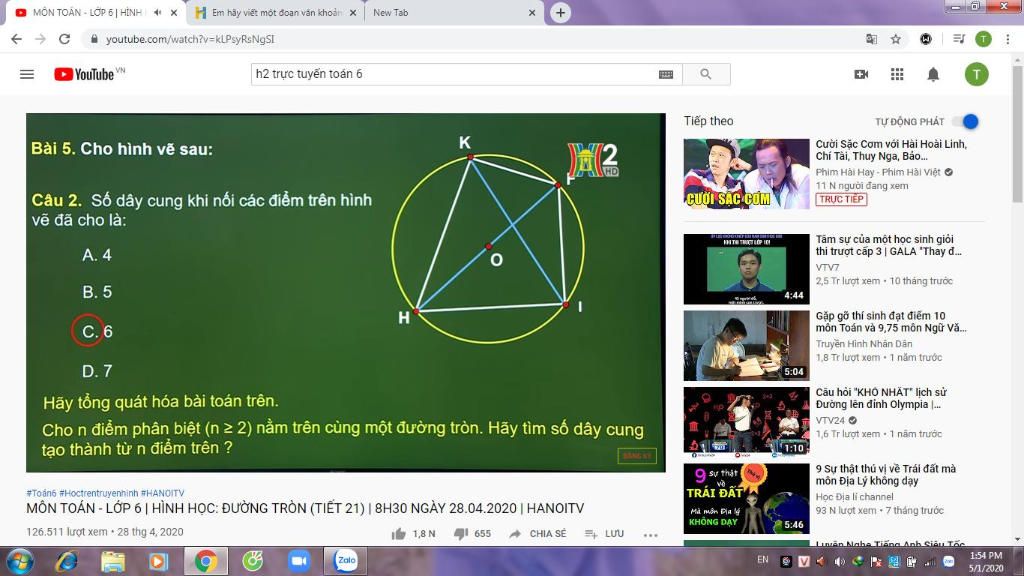Click the Chrome profile avatar T in toolbar
This screenshot has height=576, width=1024.
[984, 39]
